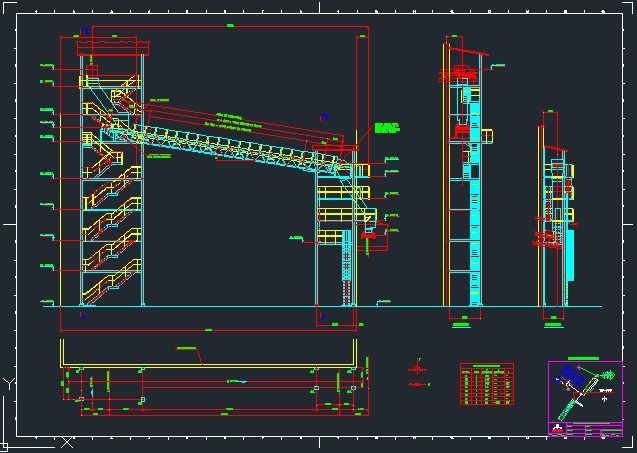Viewport: 637px width, 453px height.
Task: Click the bottom overall elevation dimension text
Action: pos(208,330)
